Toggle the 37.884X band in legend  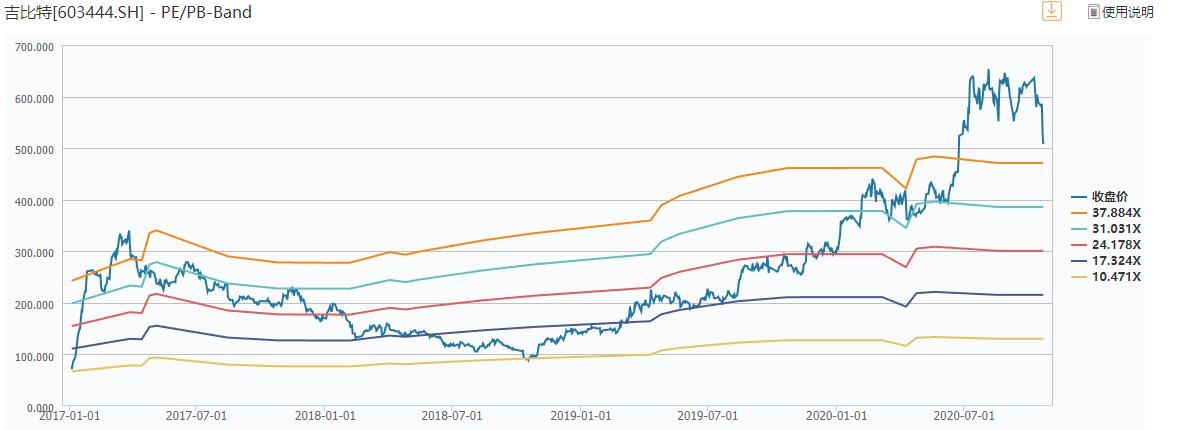[1116, 213]
